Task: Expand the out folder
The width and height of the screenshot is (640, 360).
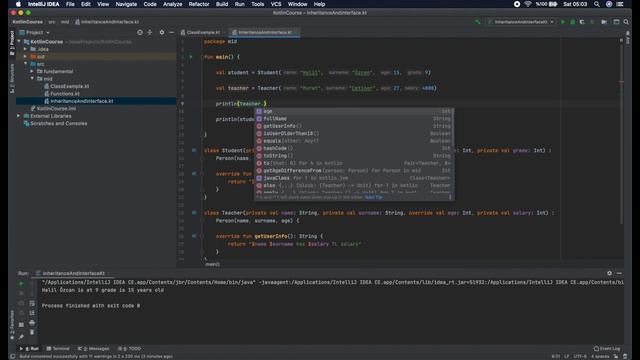Action: 25,56
